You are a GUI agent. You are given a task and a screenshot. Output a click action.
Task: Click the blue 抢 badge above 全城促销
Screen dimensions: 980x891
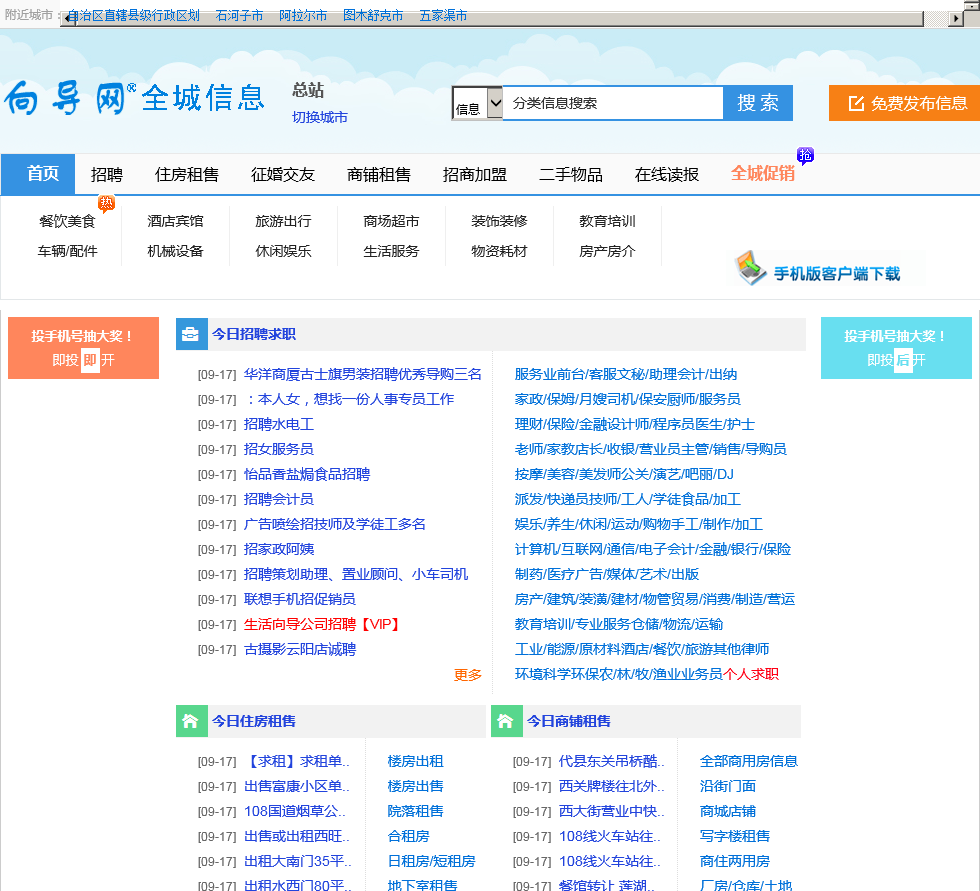(805, 155)
